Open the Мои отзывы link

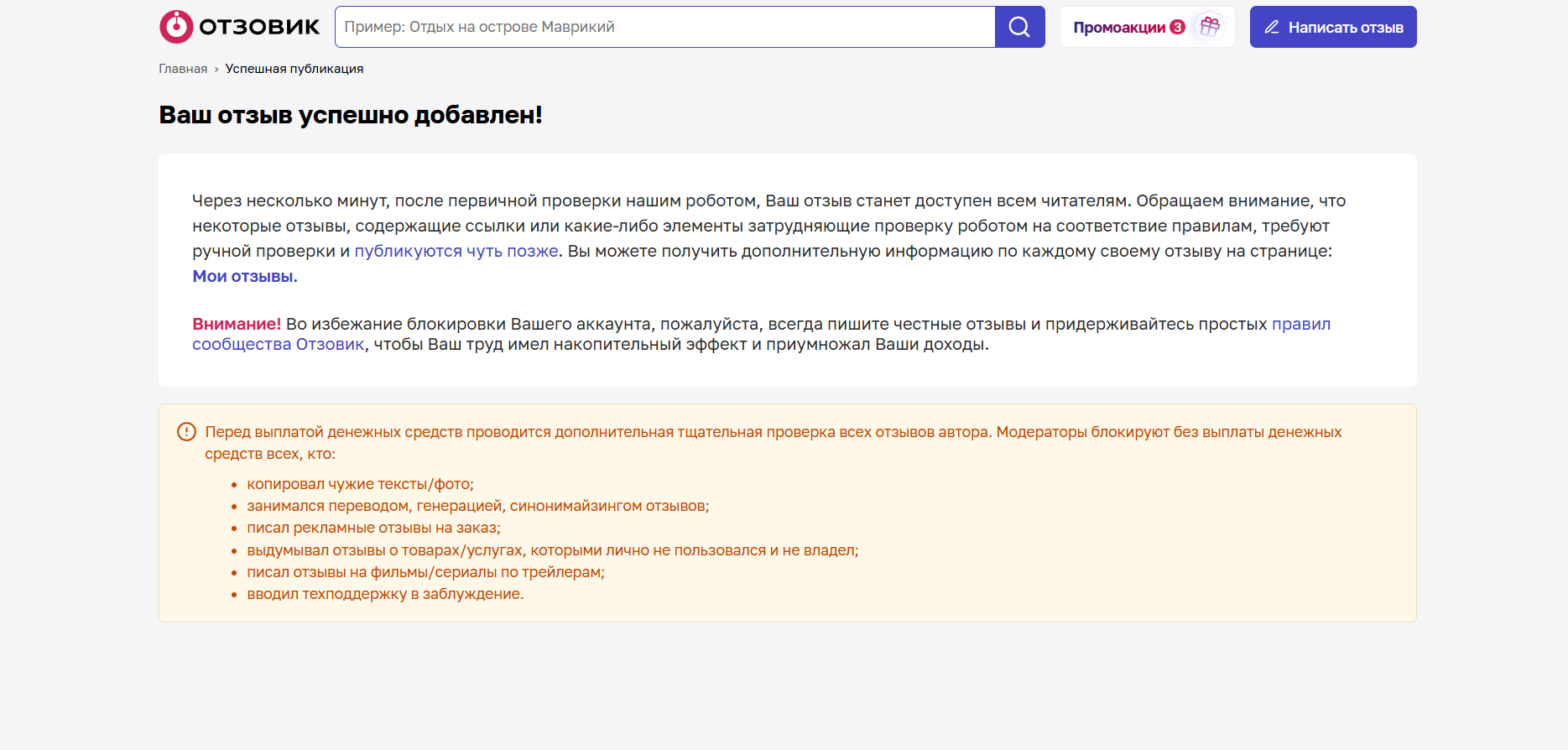pyautogui.click(x=242, y=276)
